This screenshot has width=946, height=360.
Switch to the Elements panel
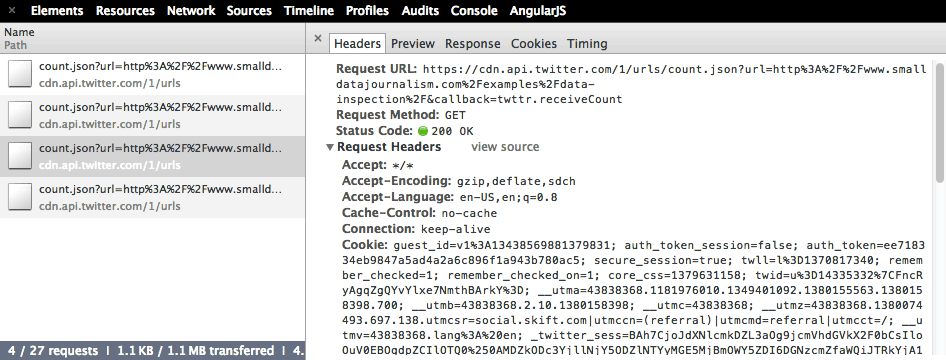(57, 11)
